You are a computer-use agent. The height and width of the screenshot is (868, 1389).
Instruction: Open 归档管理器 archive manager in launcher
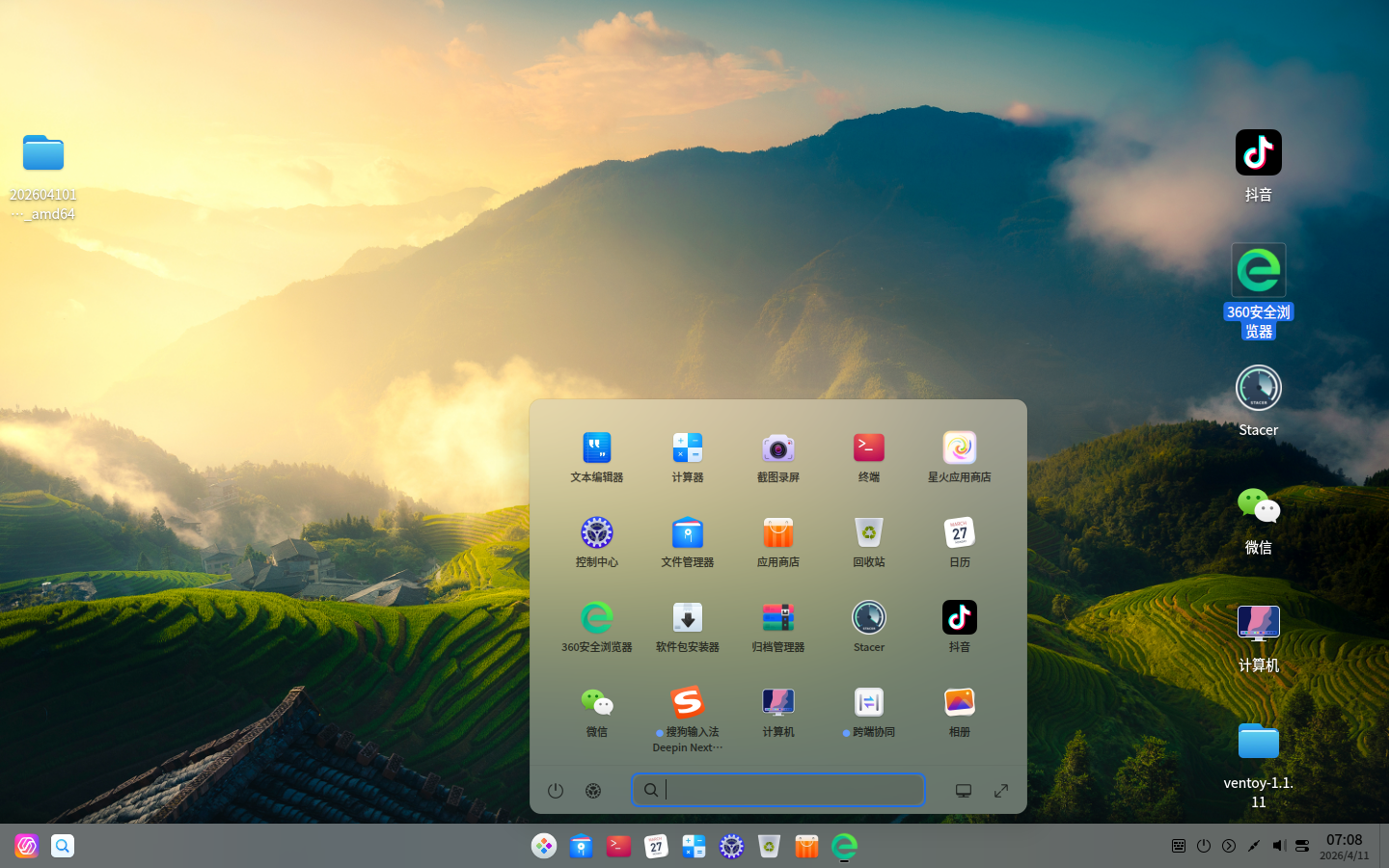point(777,618)
